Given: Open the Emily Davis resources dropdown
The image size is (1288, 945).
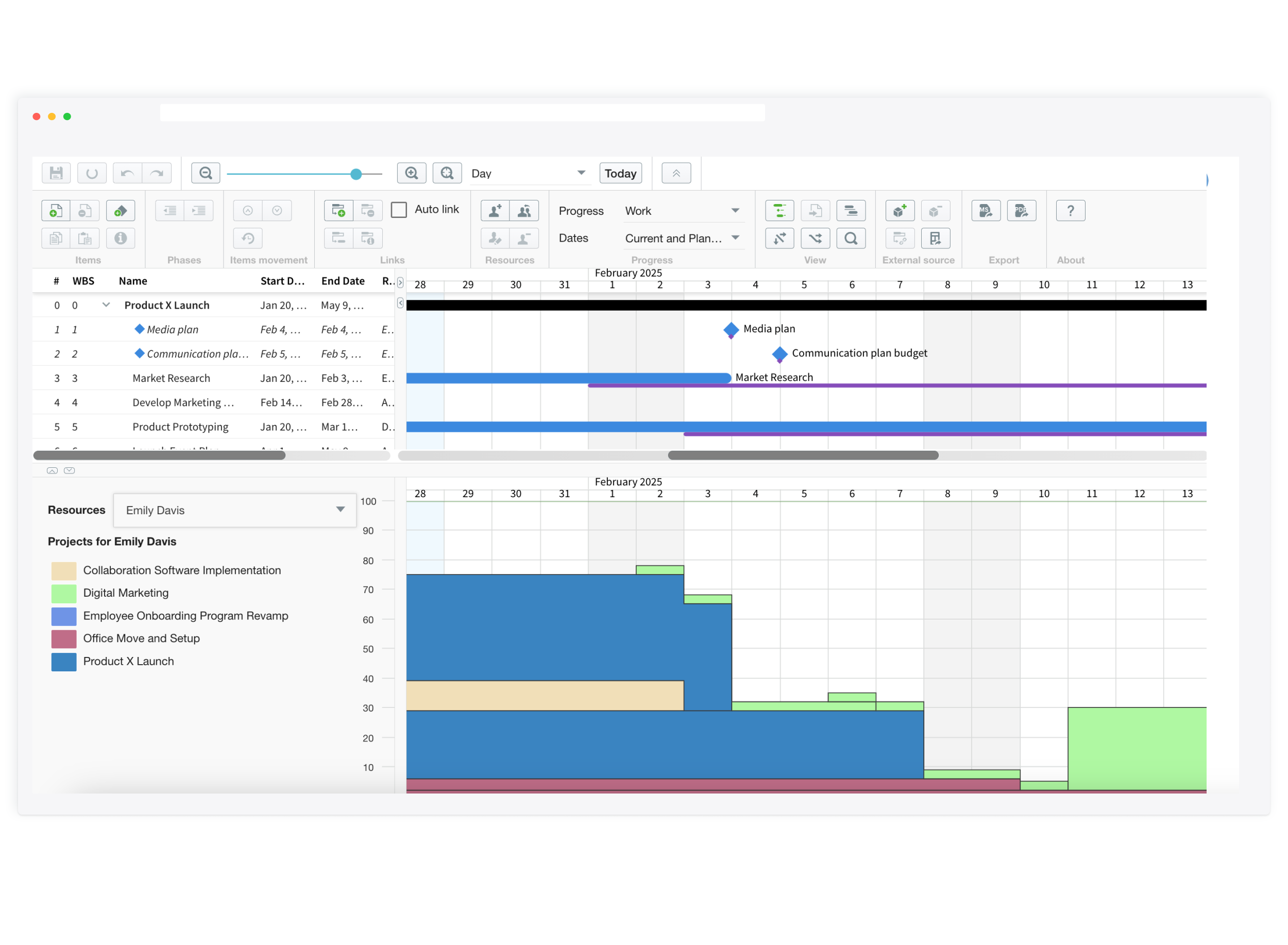Looking at the screenshot, I should coord(234,510).
